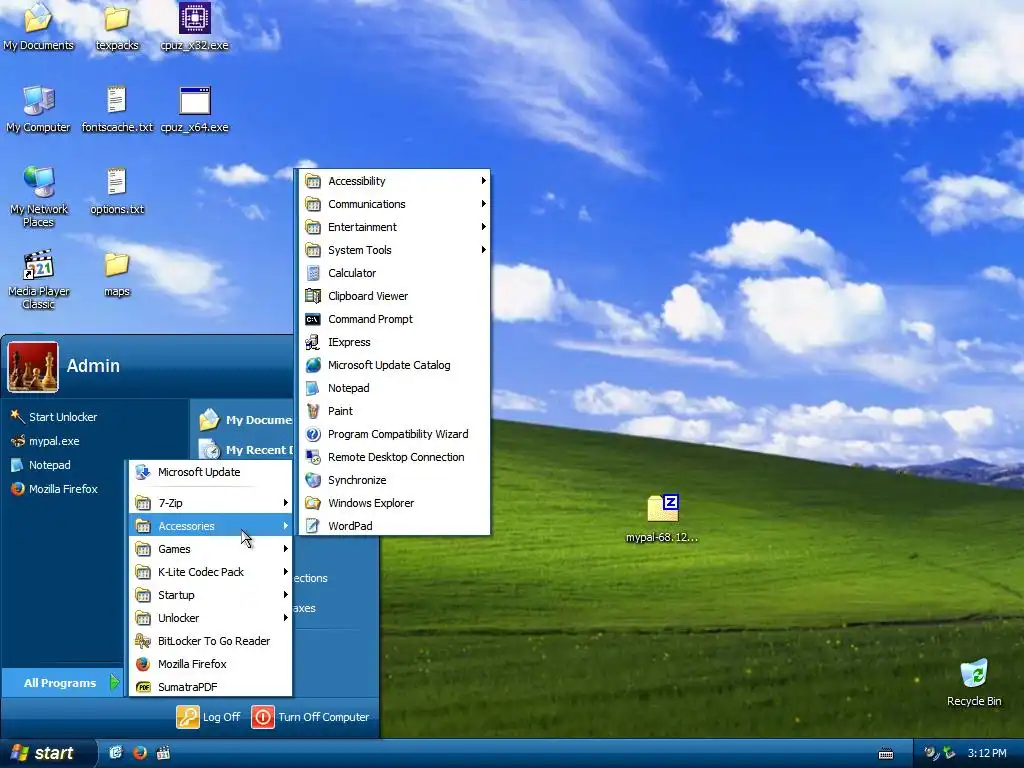Screen dimensions: 1024x768
Task: Select the maps folder icon
Action: tap(117, 274)
